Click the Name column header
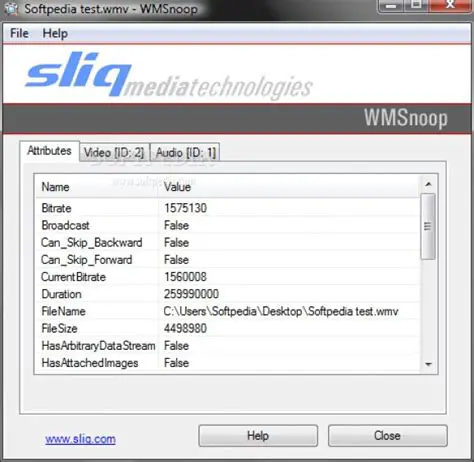The image size is (474, 462). 97,187
